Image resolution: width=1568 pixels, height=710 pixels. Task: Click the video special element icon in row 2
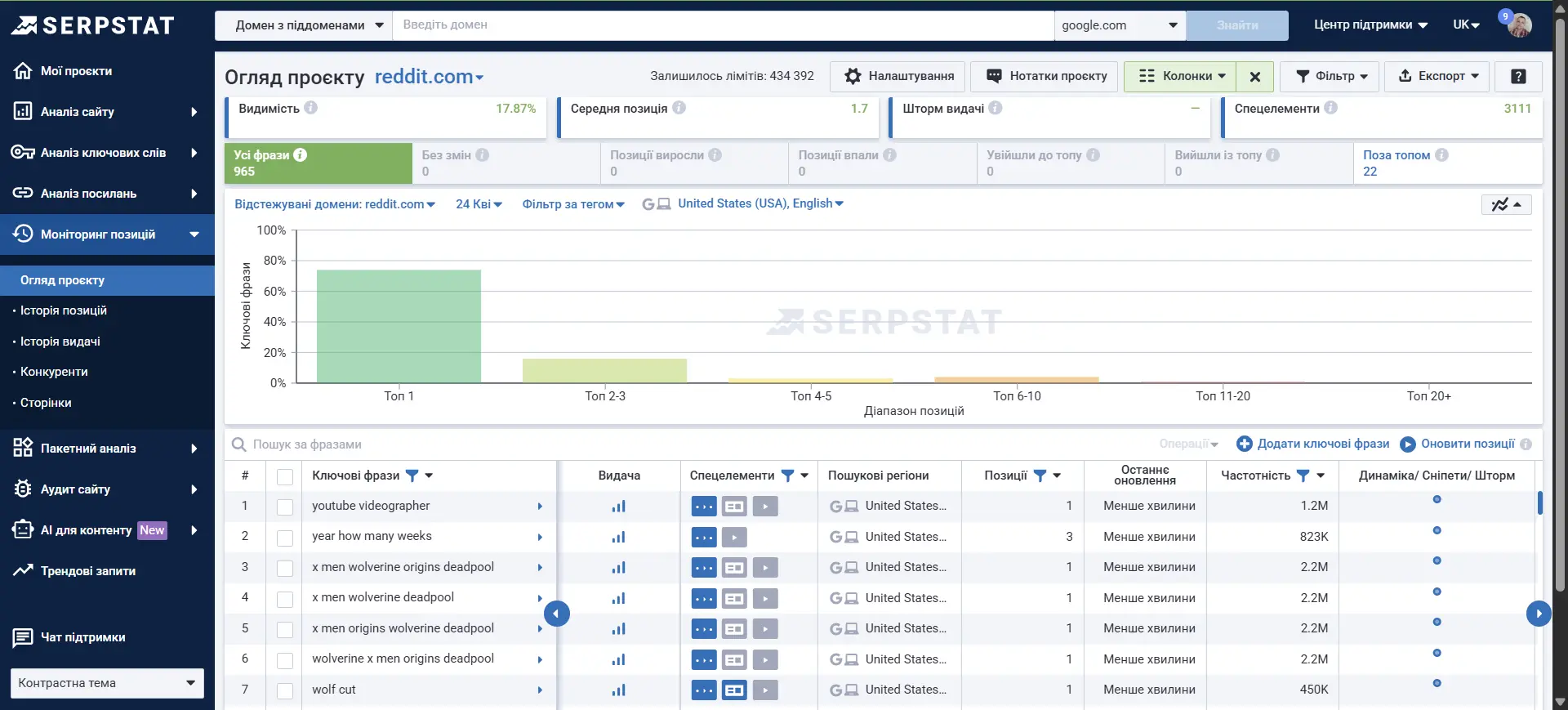[734, 538]
